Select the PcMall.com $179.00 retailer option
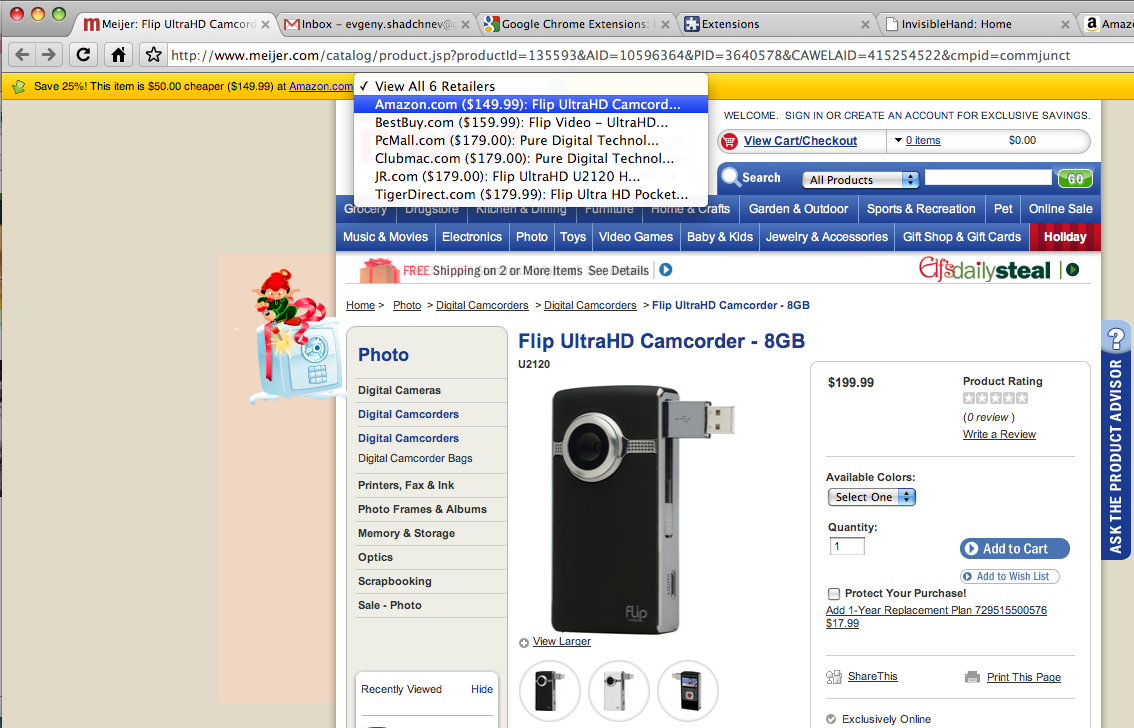 pyautogui.click(x=531, y=140)
